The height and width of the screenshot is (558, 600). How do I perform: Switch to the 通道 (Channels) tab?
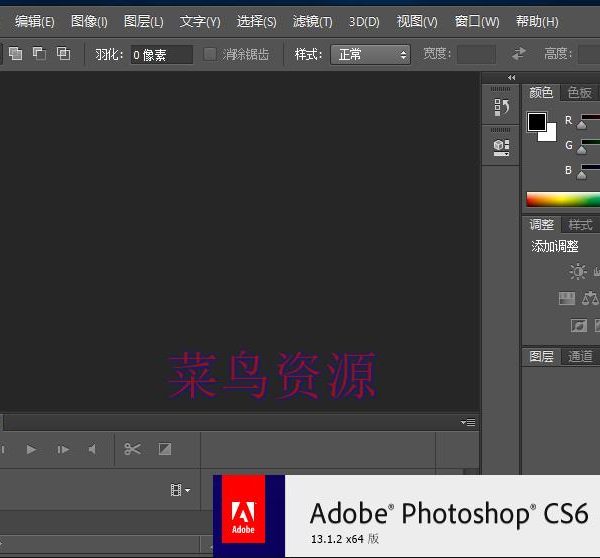point(580,356)
